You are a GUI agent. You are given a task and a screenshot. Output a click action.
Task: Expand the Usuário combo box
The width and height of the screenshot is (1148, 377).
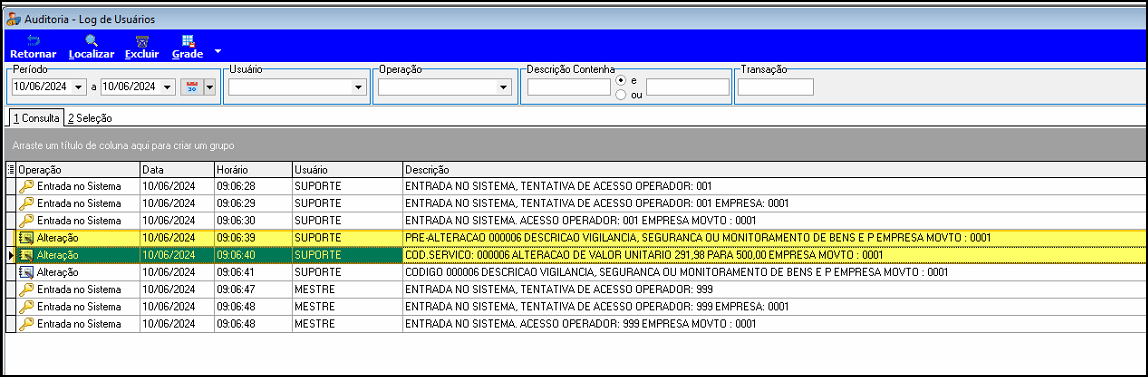pos(358,87)
